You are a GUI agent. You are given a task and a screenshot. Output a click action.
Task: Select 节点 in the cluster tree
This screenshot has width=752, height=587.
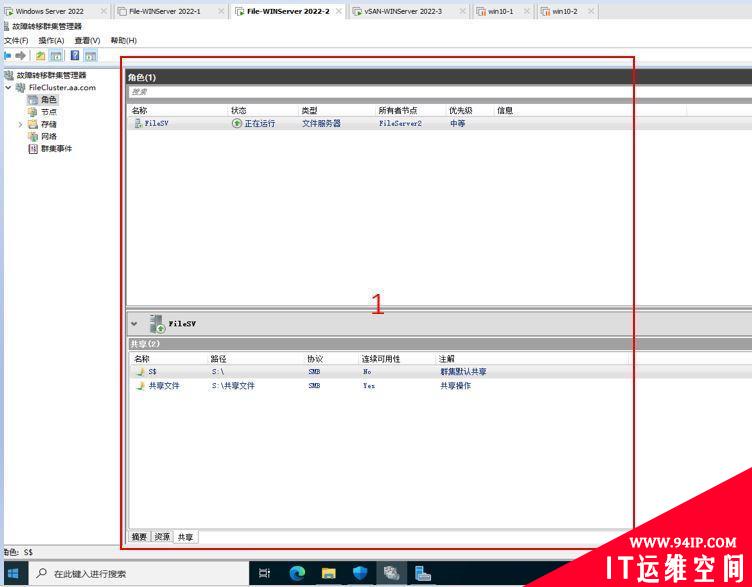[x=48, y=112]
